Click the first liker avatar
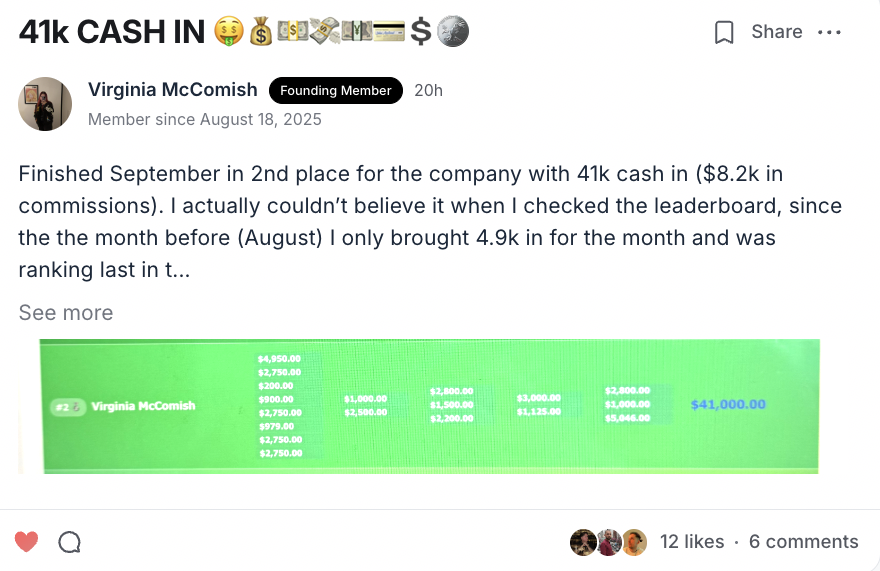The image size is (880, 571). point(583,542)
